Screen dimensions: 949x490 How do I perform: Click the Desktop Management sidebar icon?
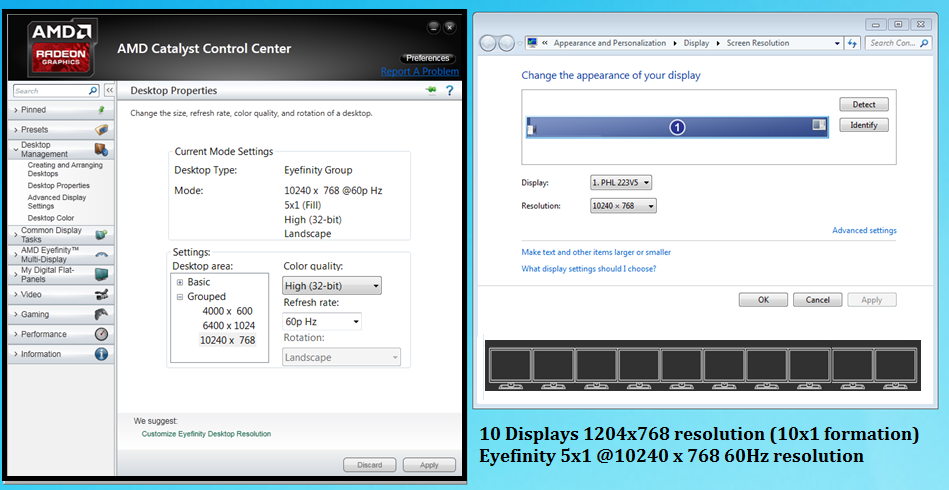click(101, 149)
